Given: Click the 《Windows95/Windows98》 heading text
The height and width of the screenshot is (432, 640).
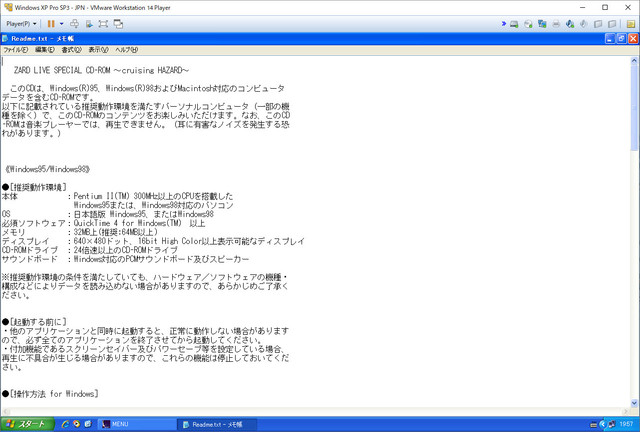Looking at the screenshot, I should [47, 169].
